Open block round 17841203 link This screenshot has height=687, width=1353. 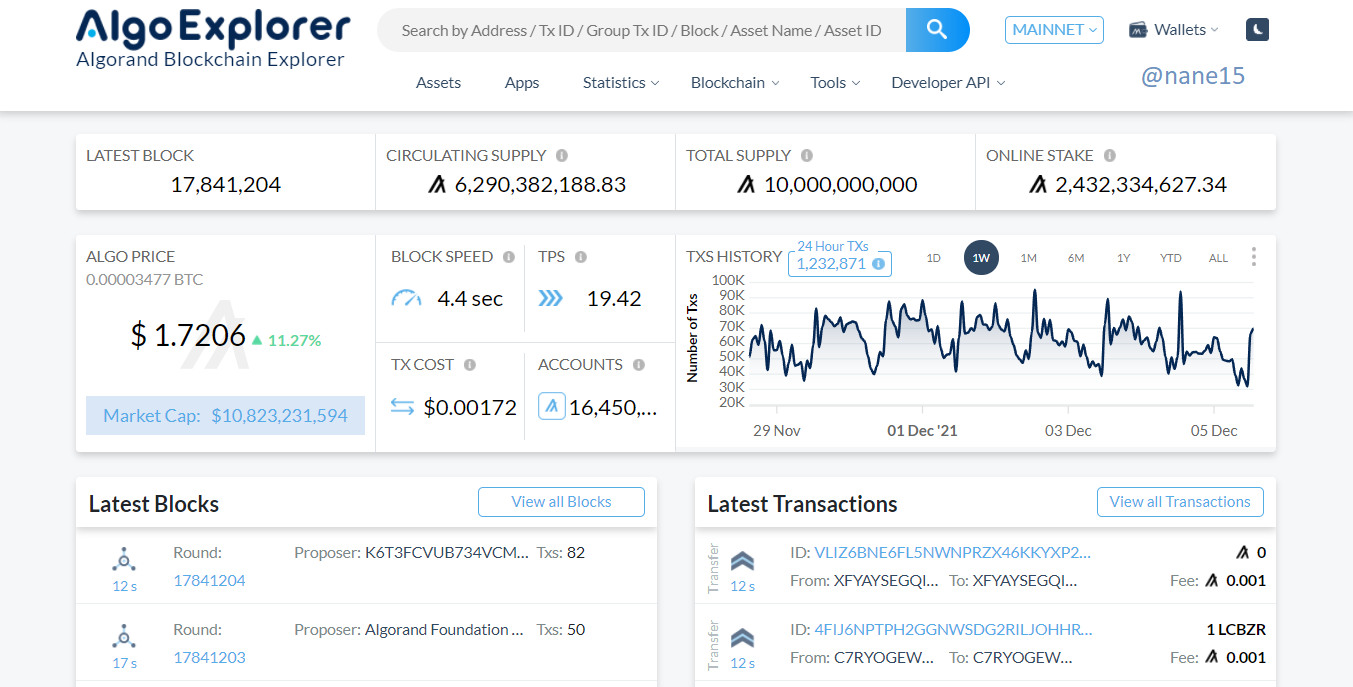click(x=209, y=657)
